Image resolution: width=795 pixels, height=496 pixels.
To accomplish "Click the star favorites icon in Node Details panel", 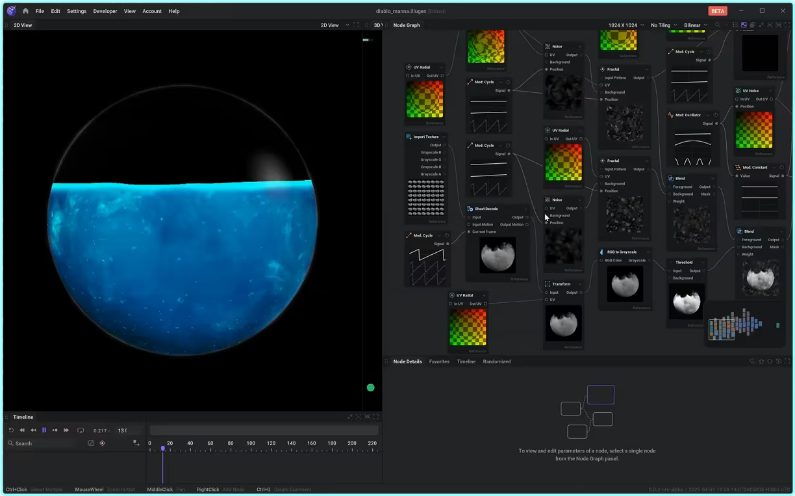I will 761,362.
